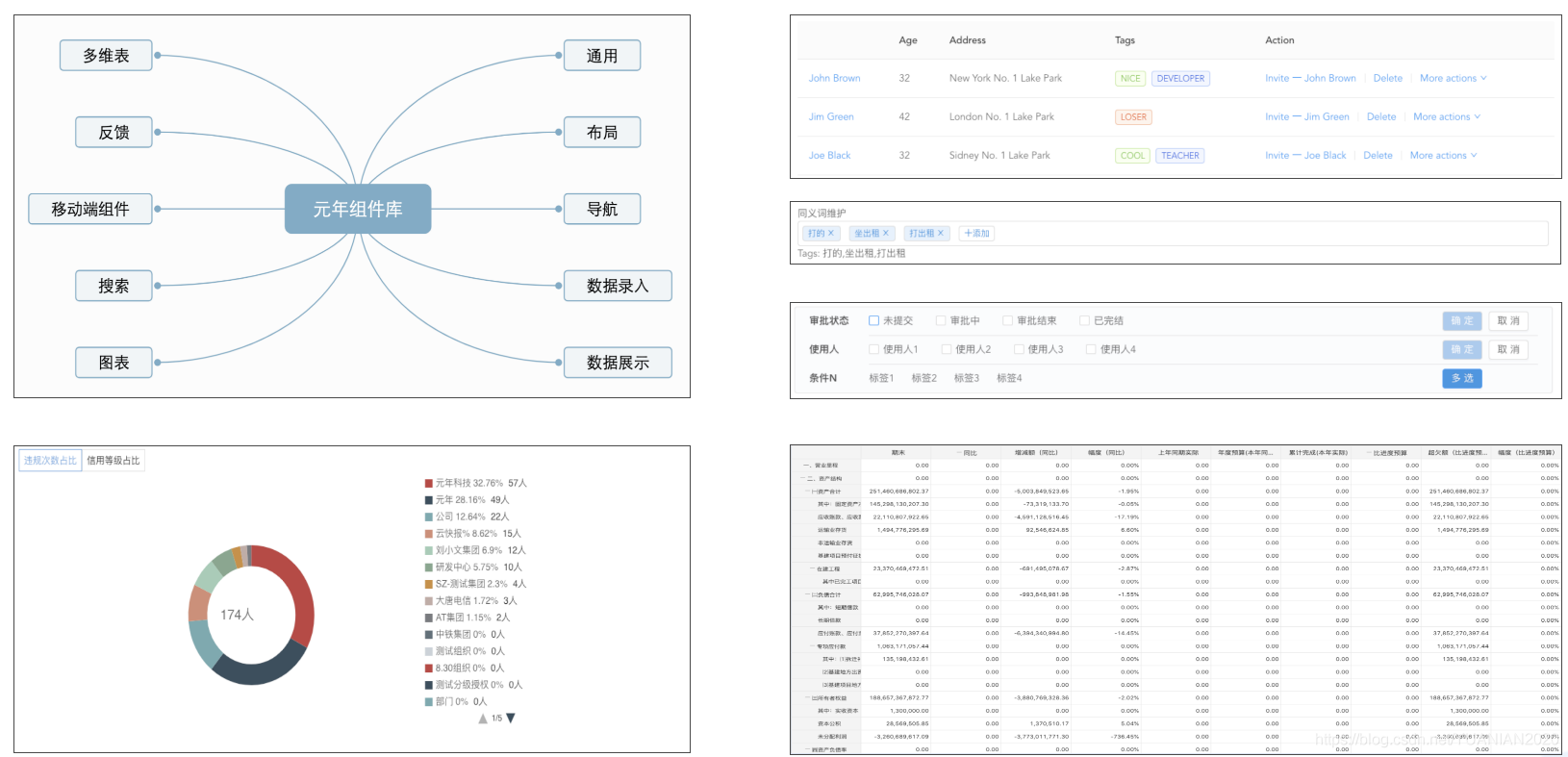Remove the 打出租 tag with its × icon
1568x757 pixels.
click(x=941, y=234)
